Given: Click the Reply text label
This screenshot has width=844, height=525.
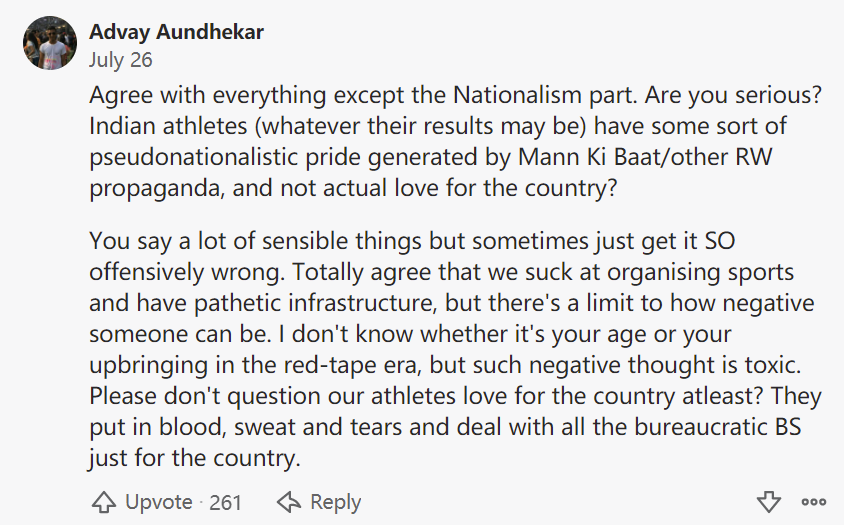Looking at the screenshot, I should click(x=334, y=502).
